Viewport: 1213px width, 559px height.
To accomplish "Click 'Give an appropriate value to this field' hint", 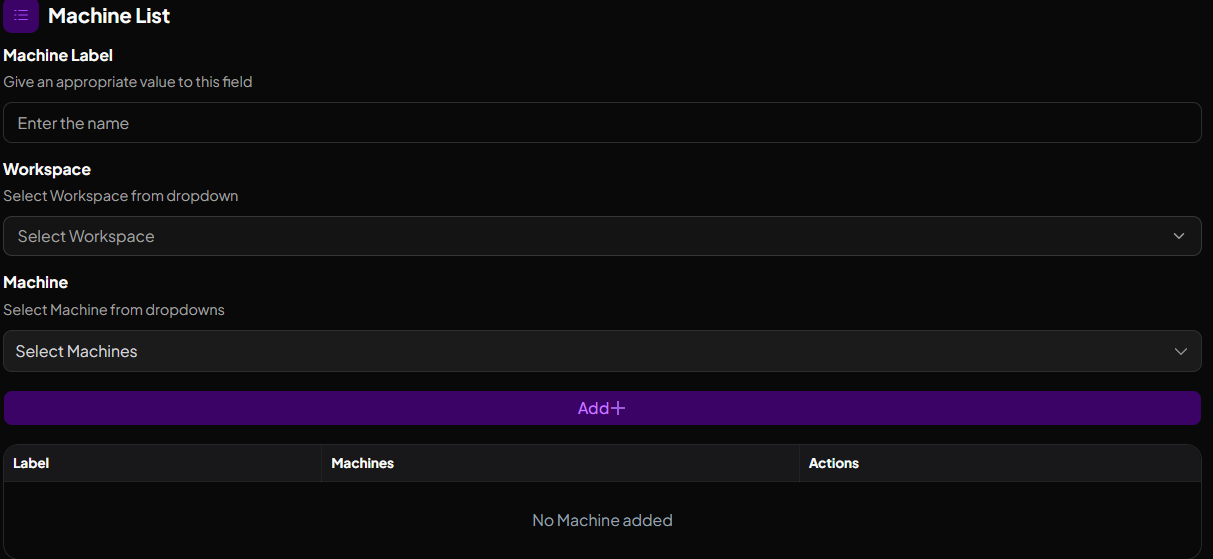I will [128, 82].
